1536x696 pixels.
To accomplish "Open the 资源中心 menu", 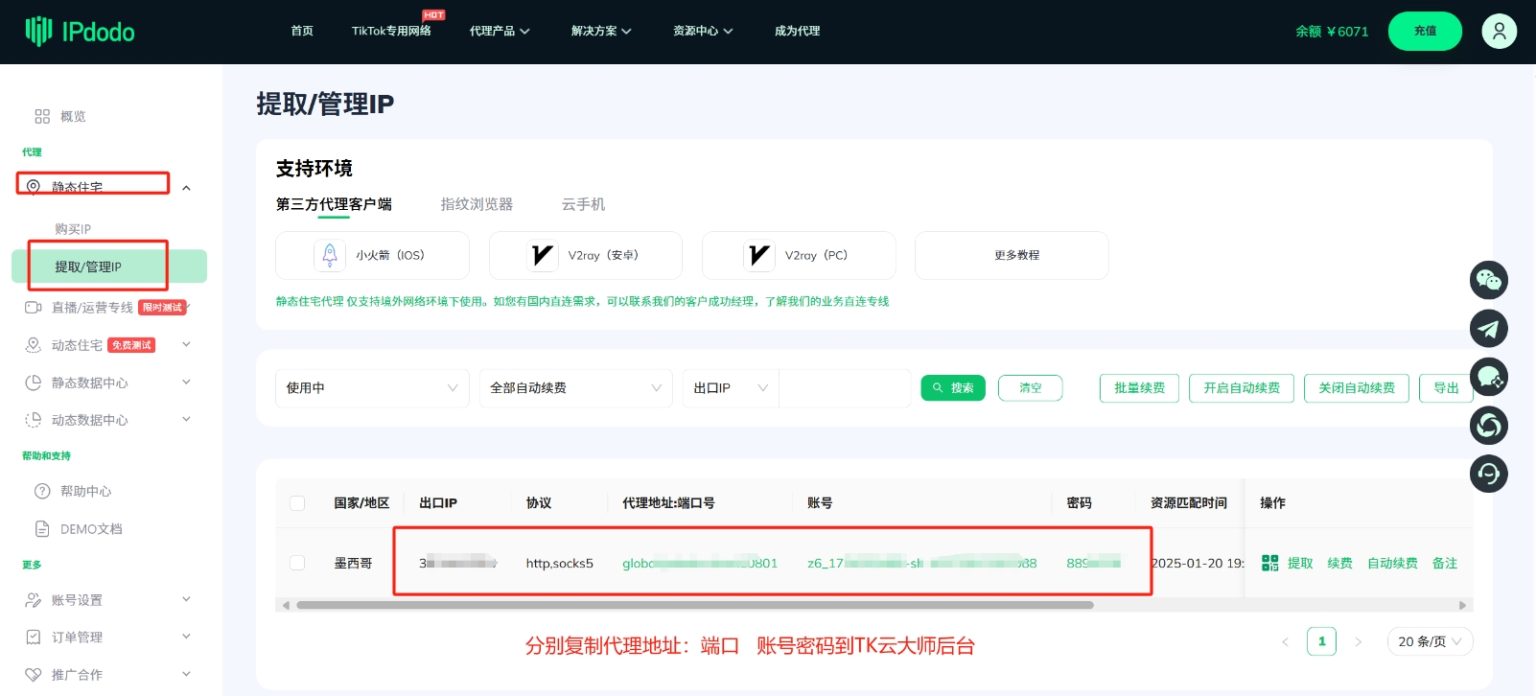I will pyautogui.click(x=701, y=31).
